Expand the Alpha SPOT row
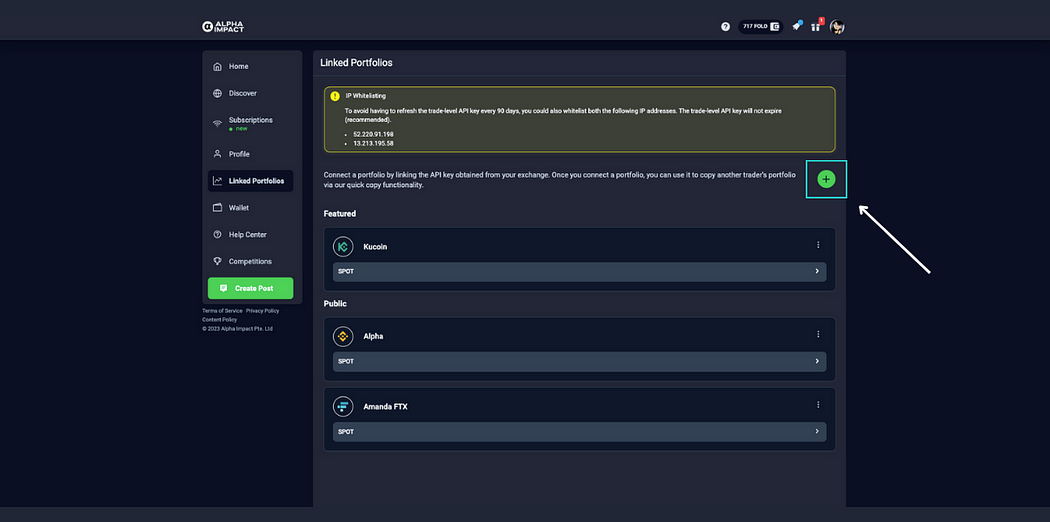This screenshot has height=522, width=1050. click(x=579, y=361)
